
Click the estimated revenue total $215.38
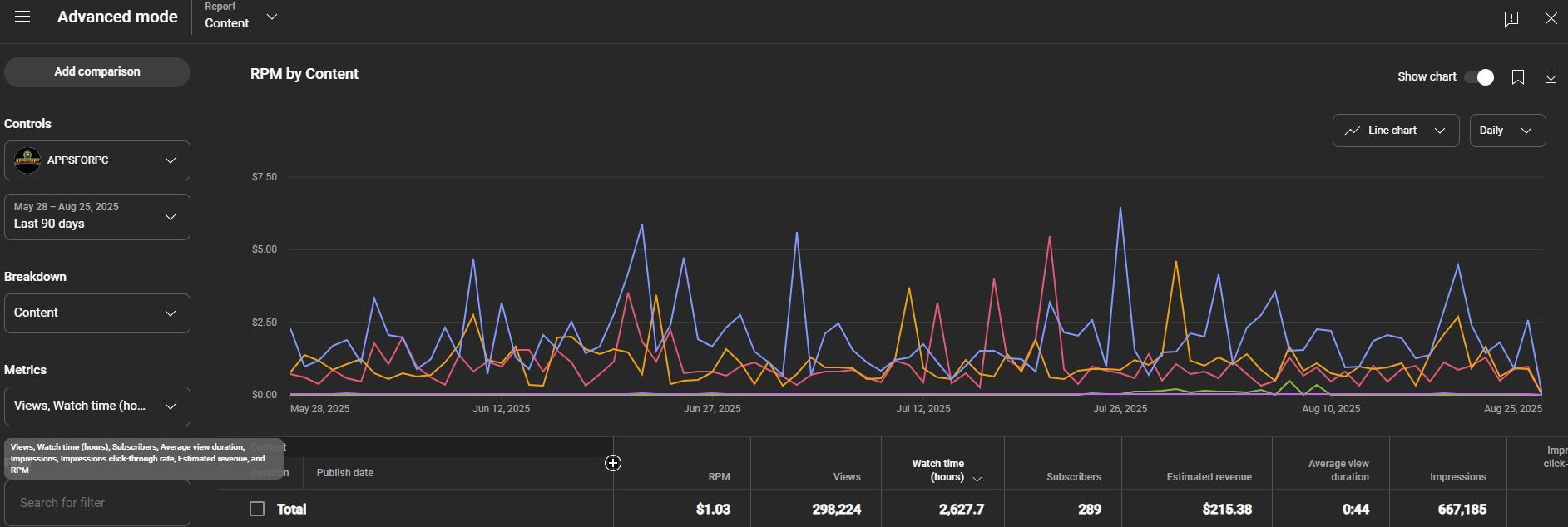pos(1227,510)
